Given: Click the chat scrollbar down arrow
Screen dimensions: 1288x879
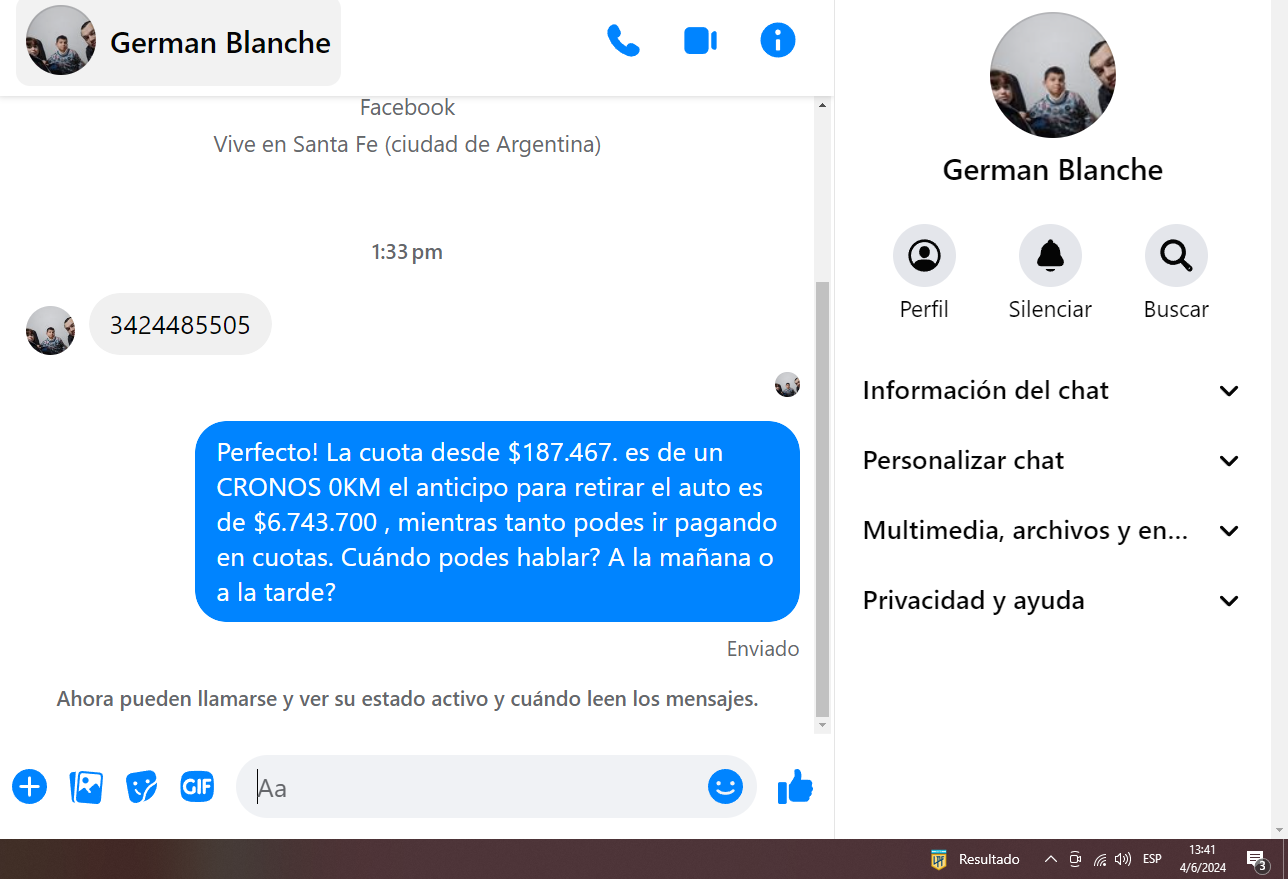Looking at the screenshot, I should point(823,725).
